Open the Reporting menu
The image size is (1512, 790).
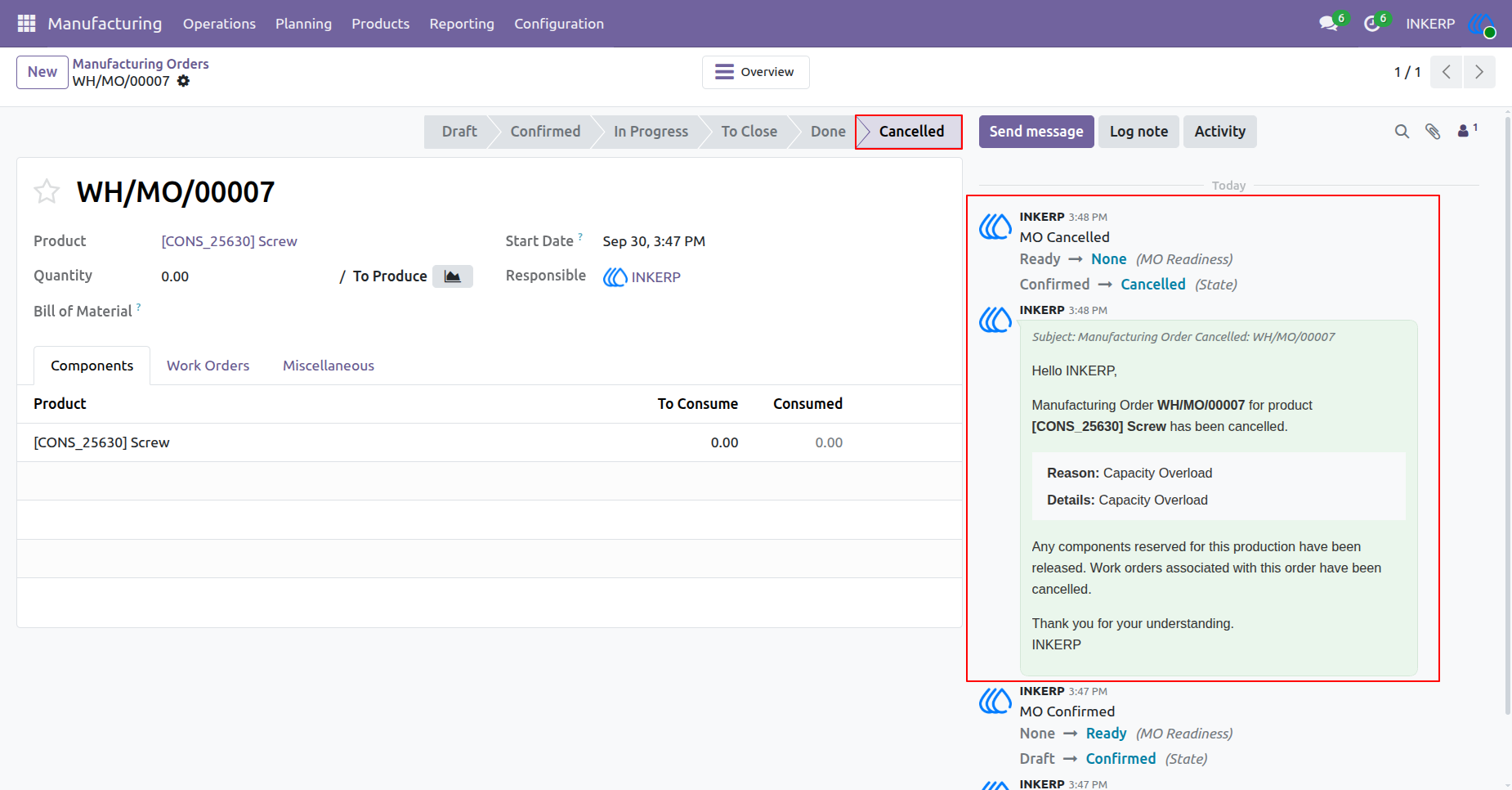462,24
